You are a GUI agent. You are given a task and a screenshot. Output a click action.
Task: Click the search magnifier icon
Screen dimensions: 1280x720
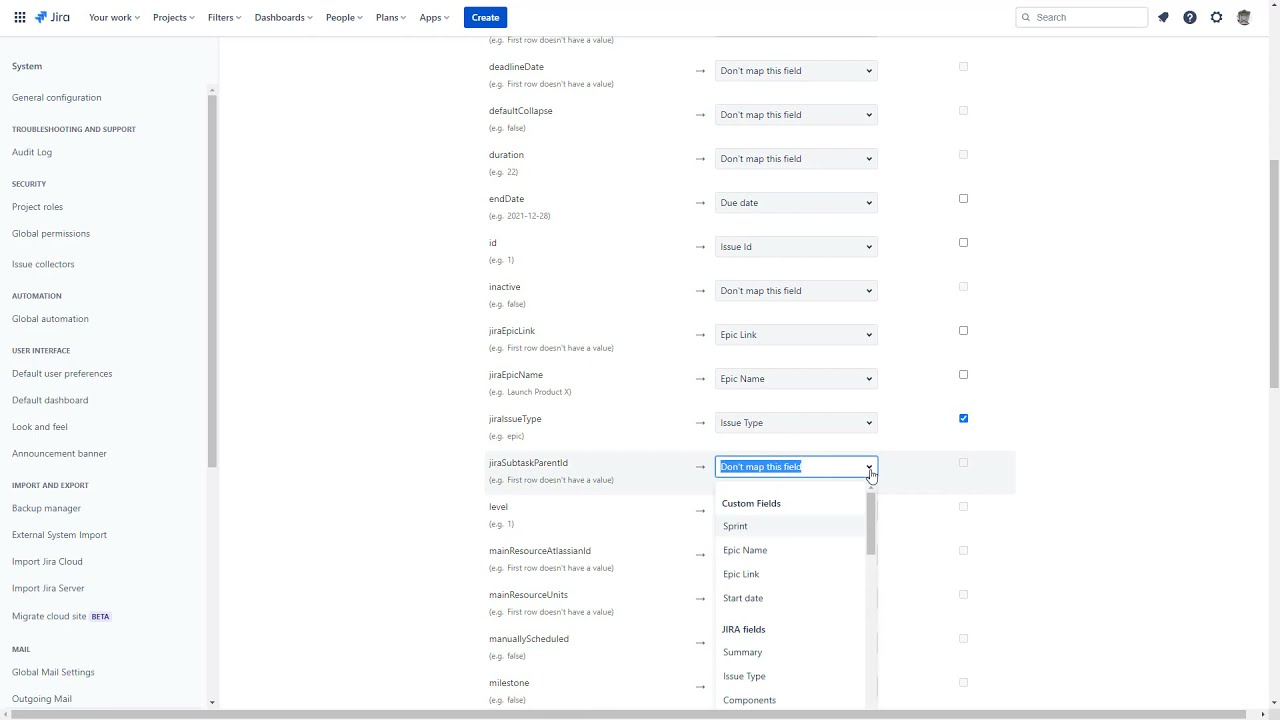click(x=1026, y=17)
